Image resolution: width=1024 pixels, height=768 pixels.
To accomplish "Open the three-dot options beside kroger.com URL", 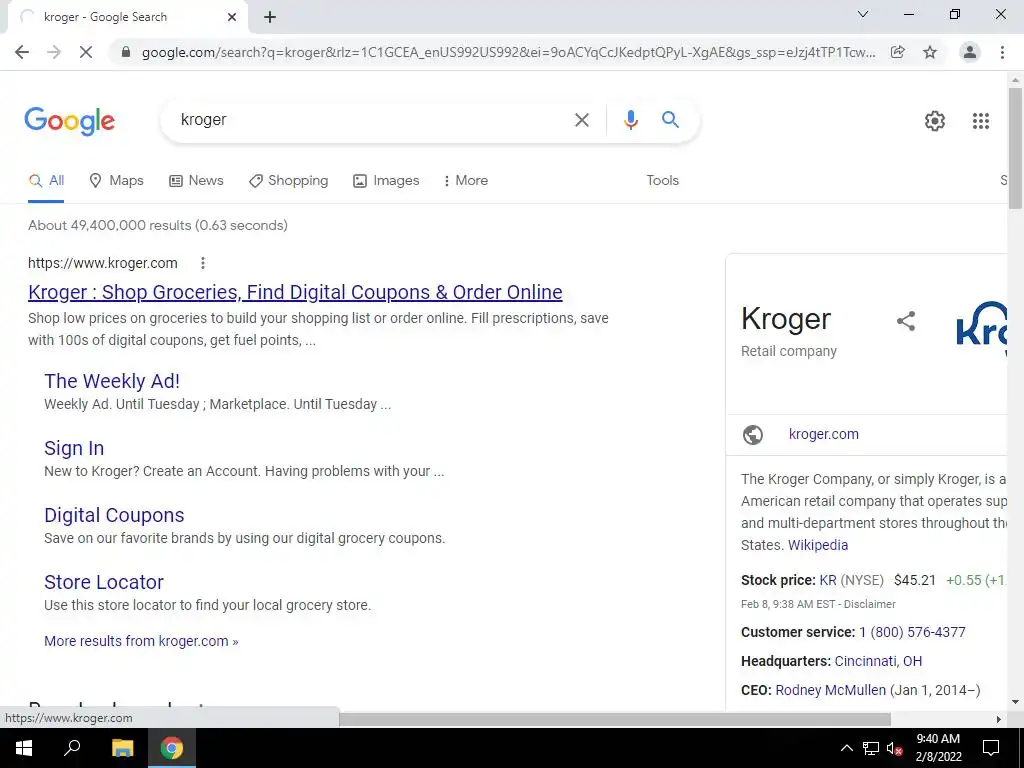I will tap(203, 263).
